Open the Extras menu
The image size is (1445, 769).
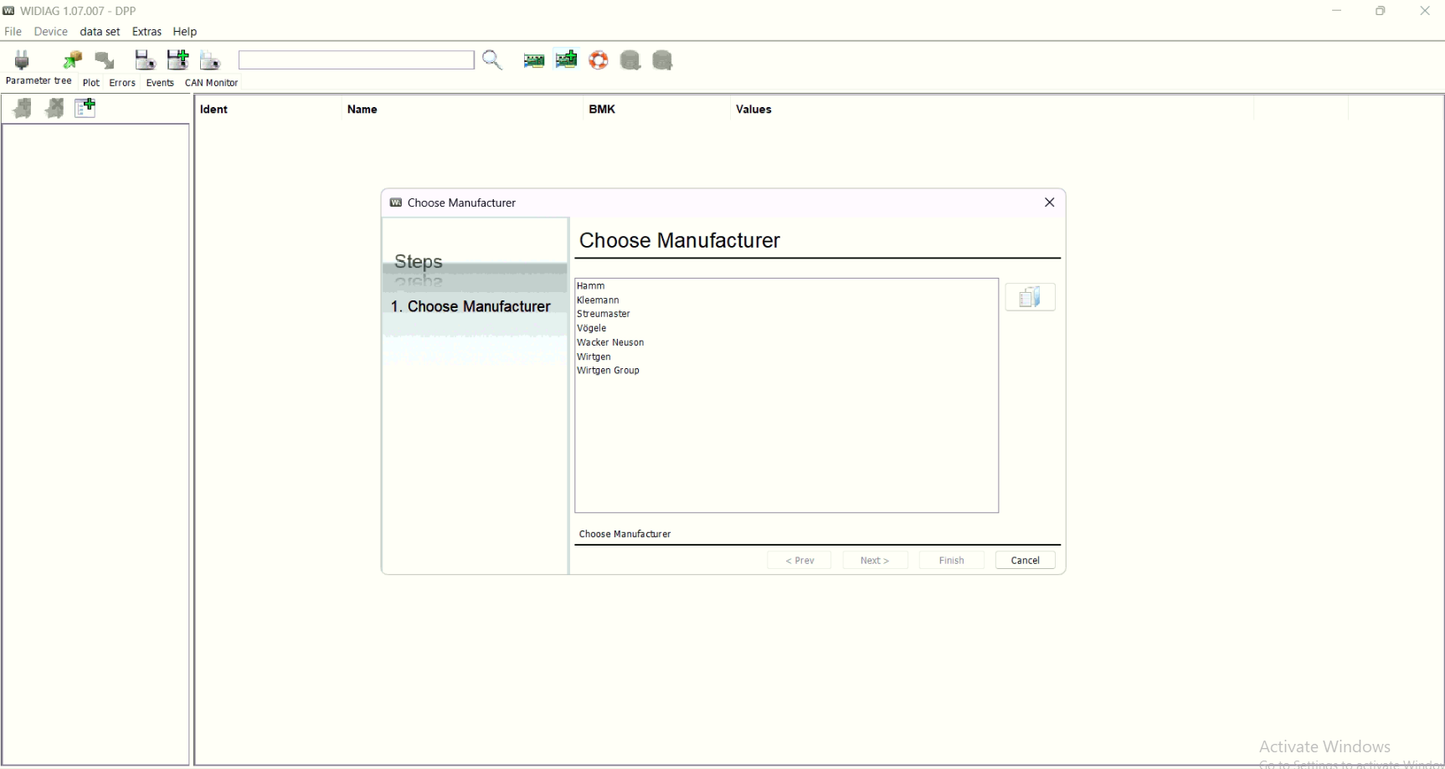[x=147, y=32]
